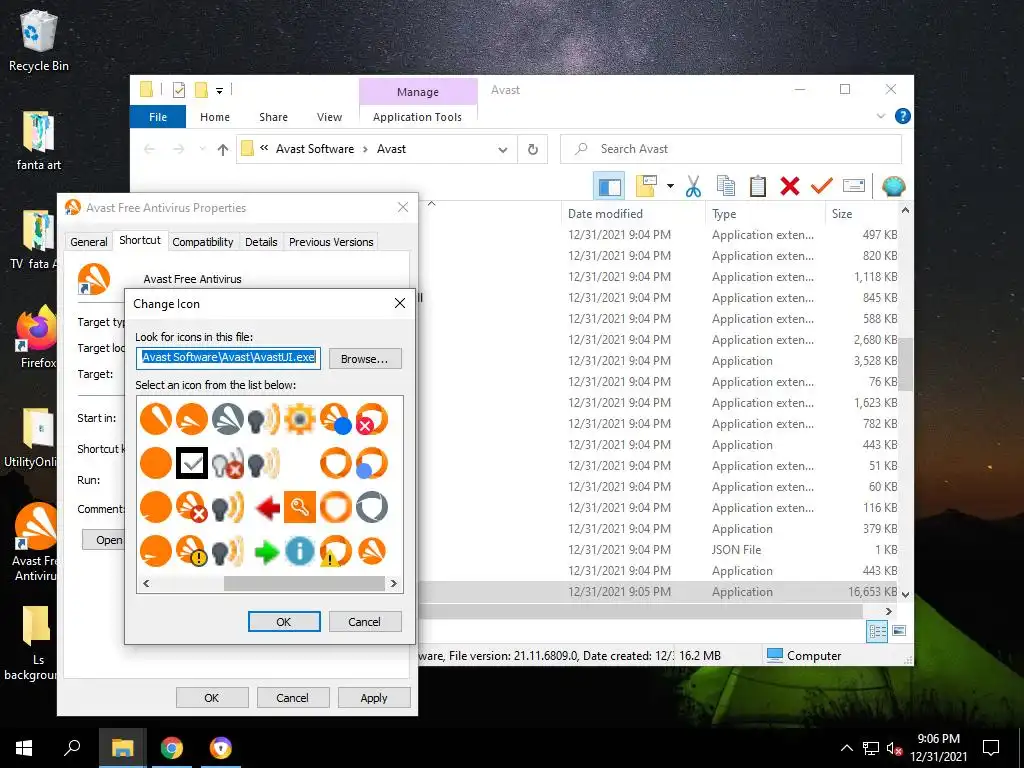Open the address bar history dropdown
Image resolution: width=1024 pixels, height=768 pixels.
tap(503, 150)
